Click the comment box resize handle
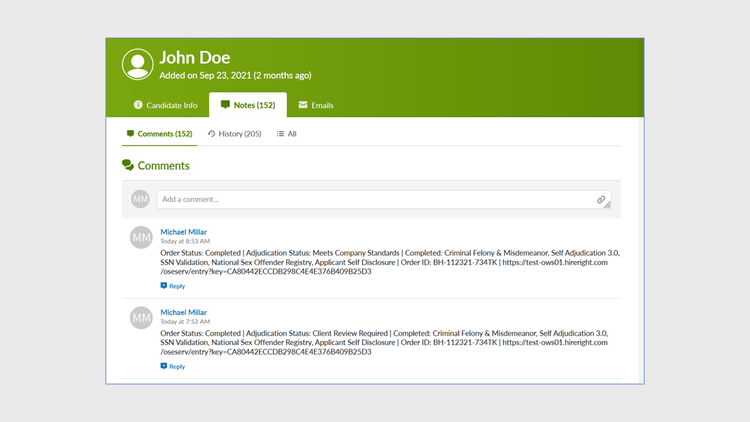The height and width of the screenshot is (422, 750). pyautogui.click(x=607, y=205)
